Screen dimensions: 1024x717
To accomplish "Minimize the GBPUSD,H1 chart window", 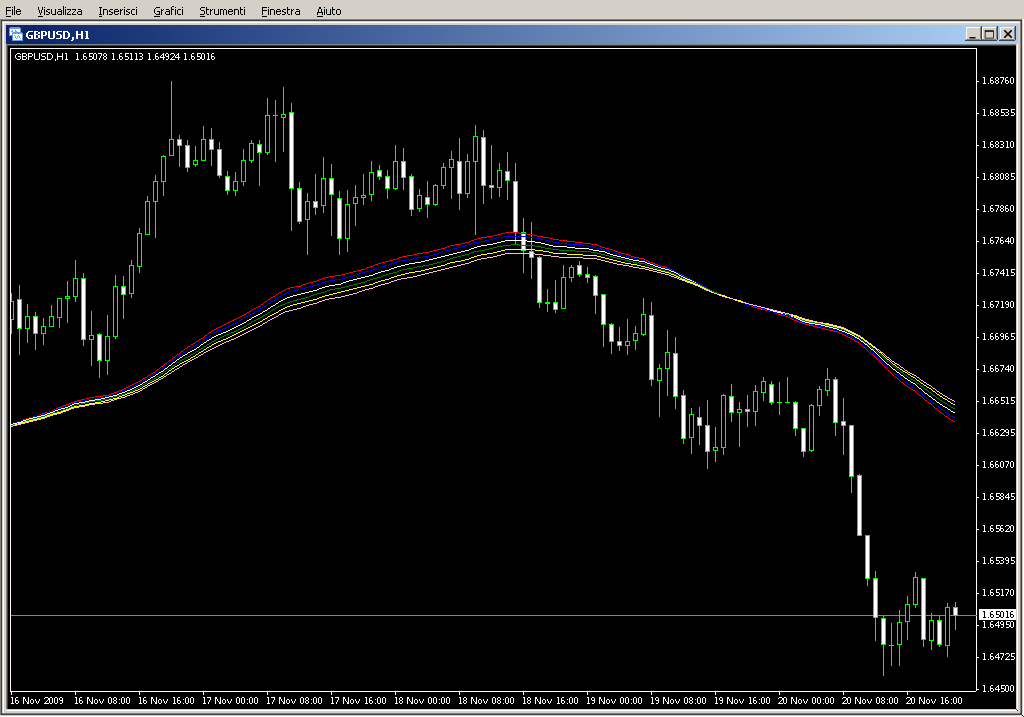I will (972, 34).
